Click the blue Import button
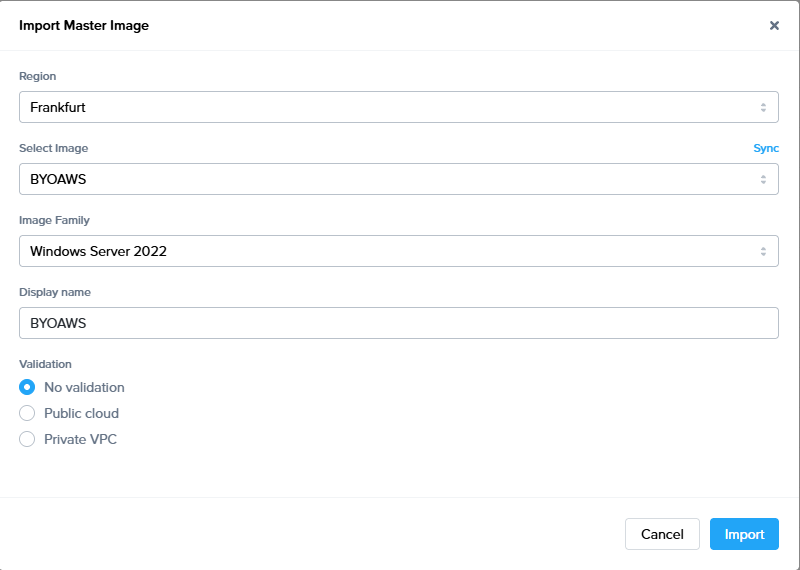800x570 pixels. [744, 534]
